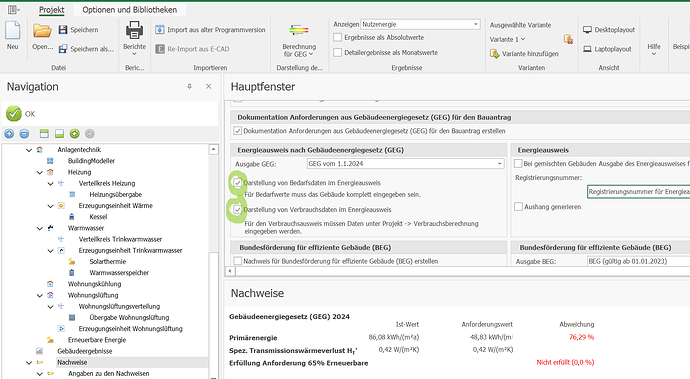690x379 pixels.
Task: Open Optionen und Bibliotheken tab
Action: pos(130,10)
